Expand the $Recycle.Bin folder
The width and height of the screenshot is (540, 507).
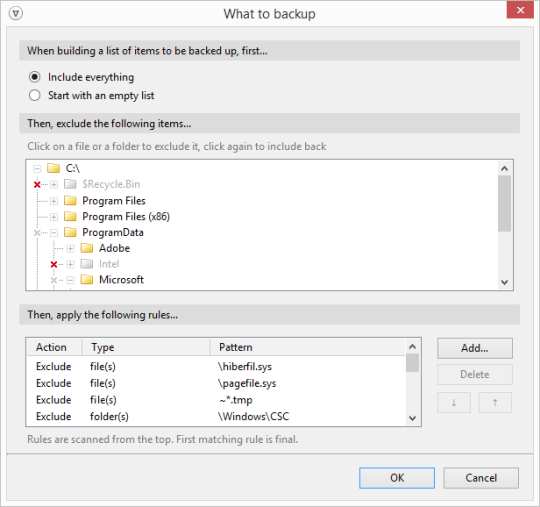click(x=54, y=184)
